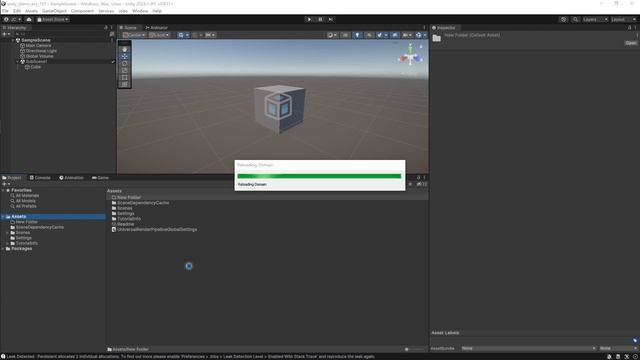
Task: Open the GameObject menu
Action: point(54,11)
